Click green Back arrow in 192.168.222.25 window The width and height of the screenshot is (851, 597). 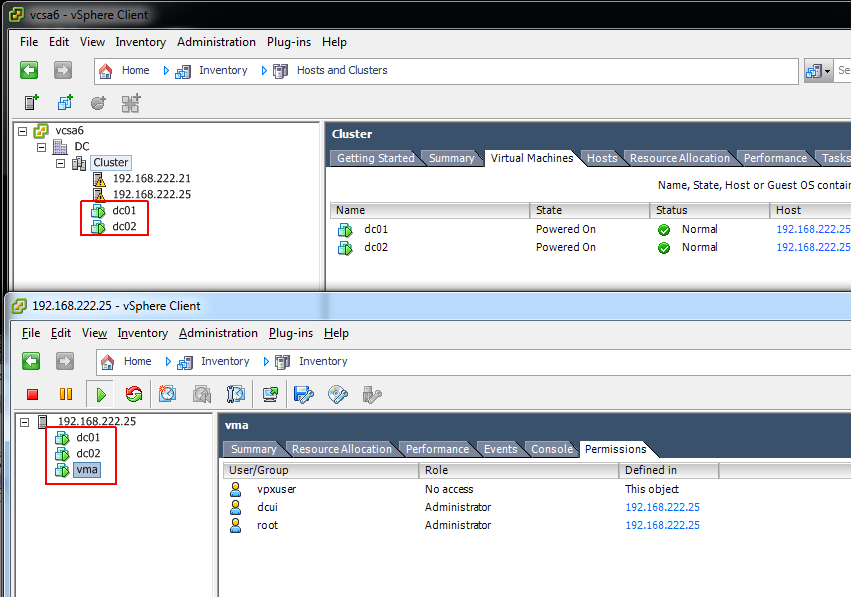coord(31,361)
